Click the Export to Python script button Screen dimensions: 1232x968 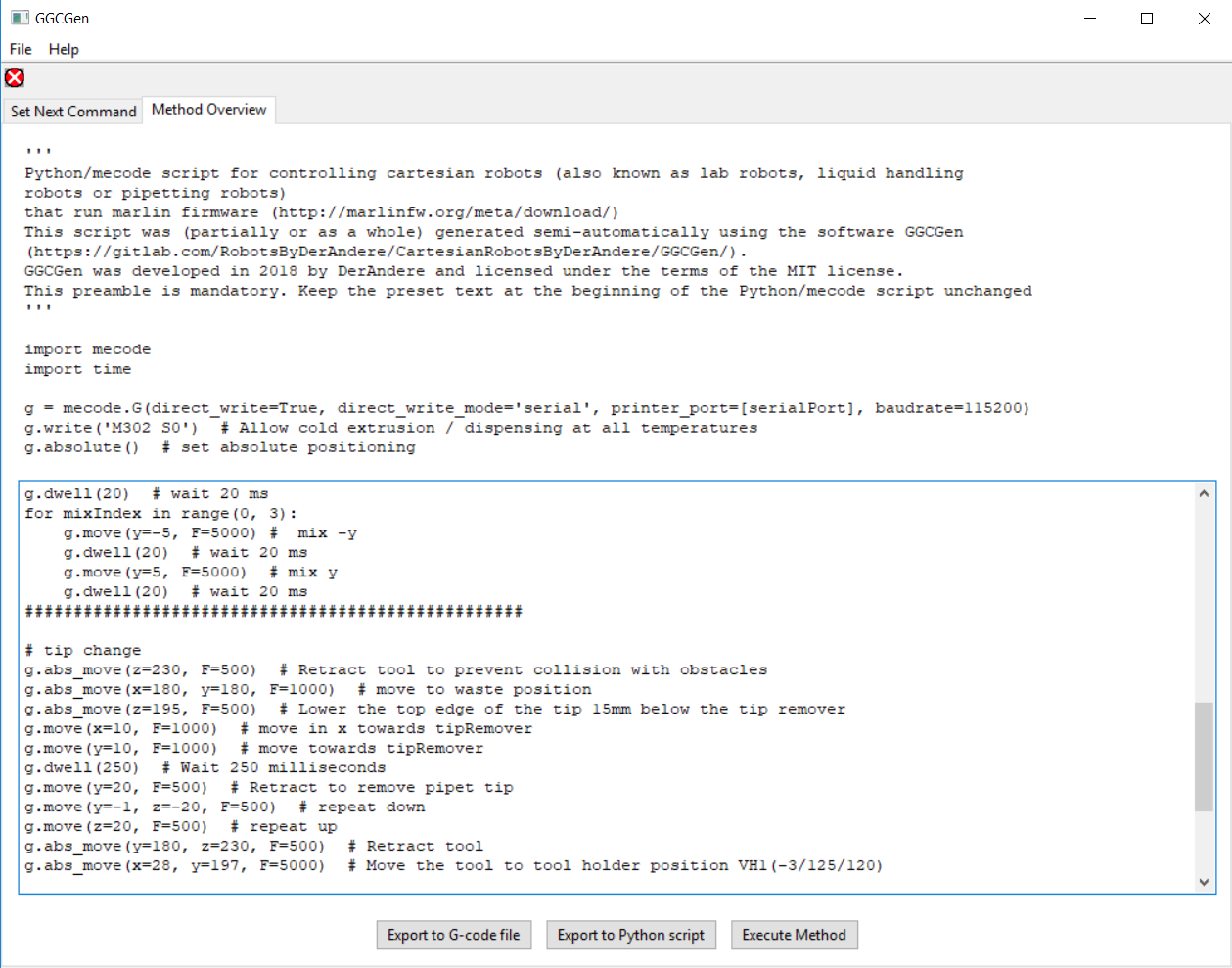click(630, 935)
